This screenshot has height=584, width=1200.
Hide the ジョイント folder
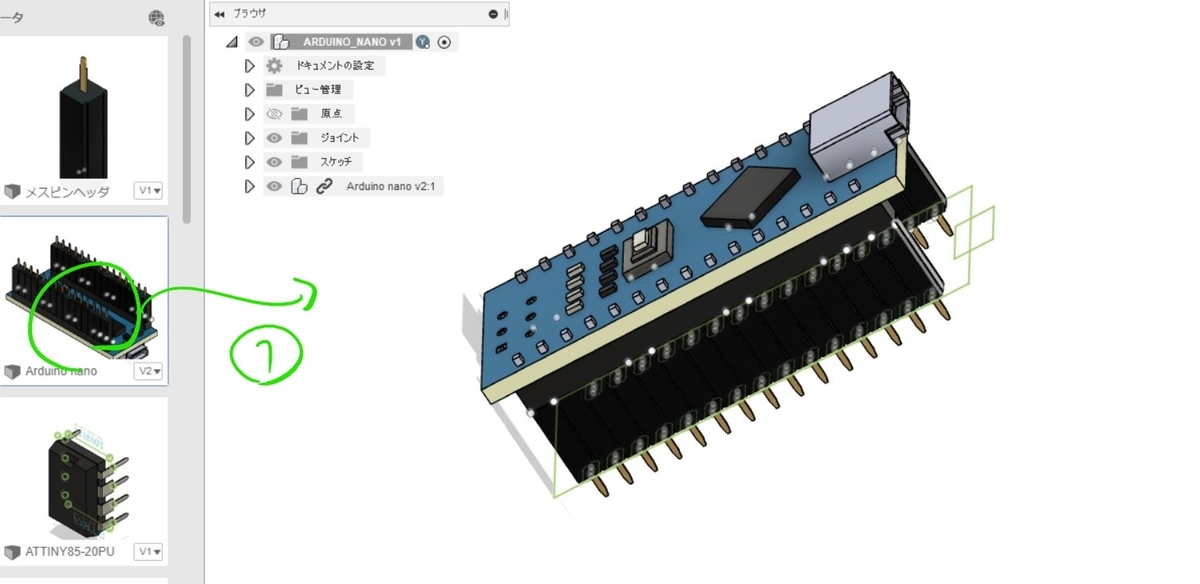[x=274, y=138]
